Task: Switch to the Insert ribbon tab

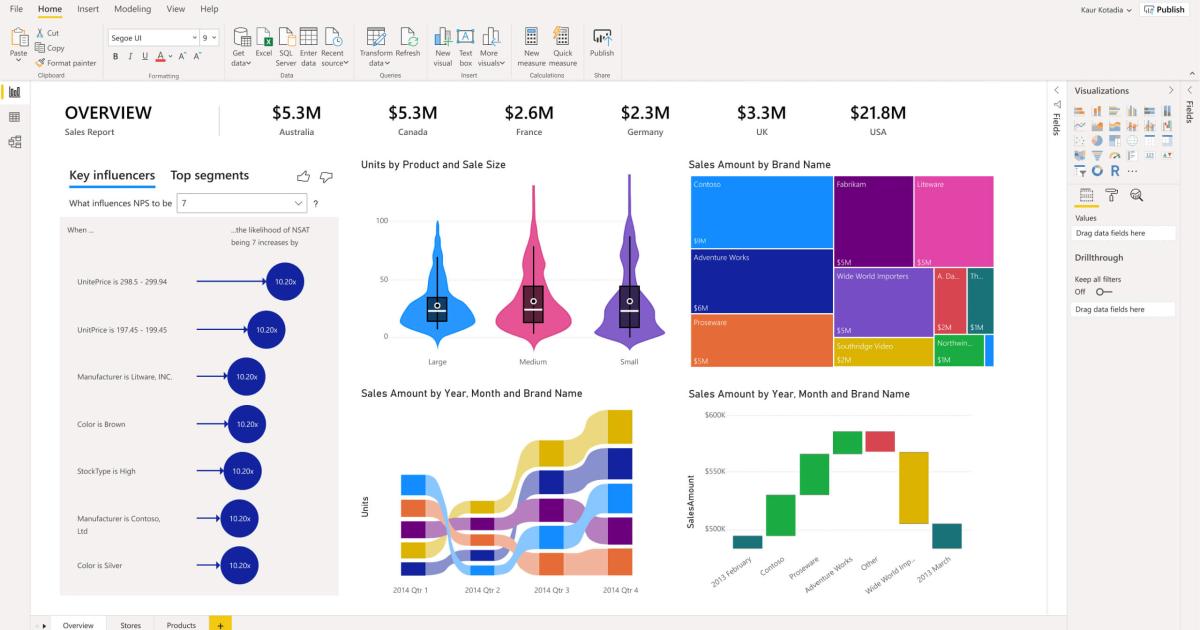Action: [88, 9]
